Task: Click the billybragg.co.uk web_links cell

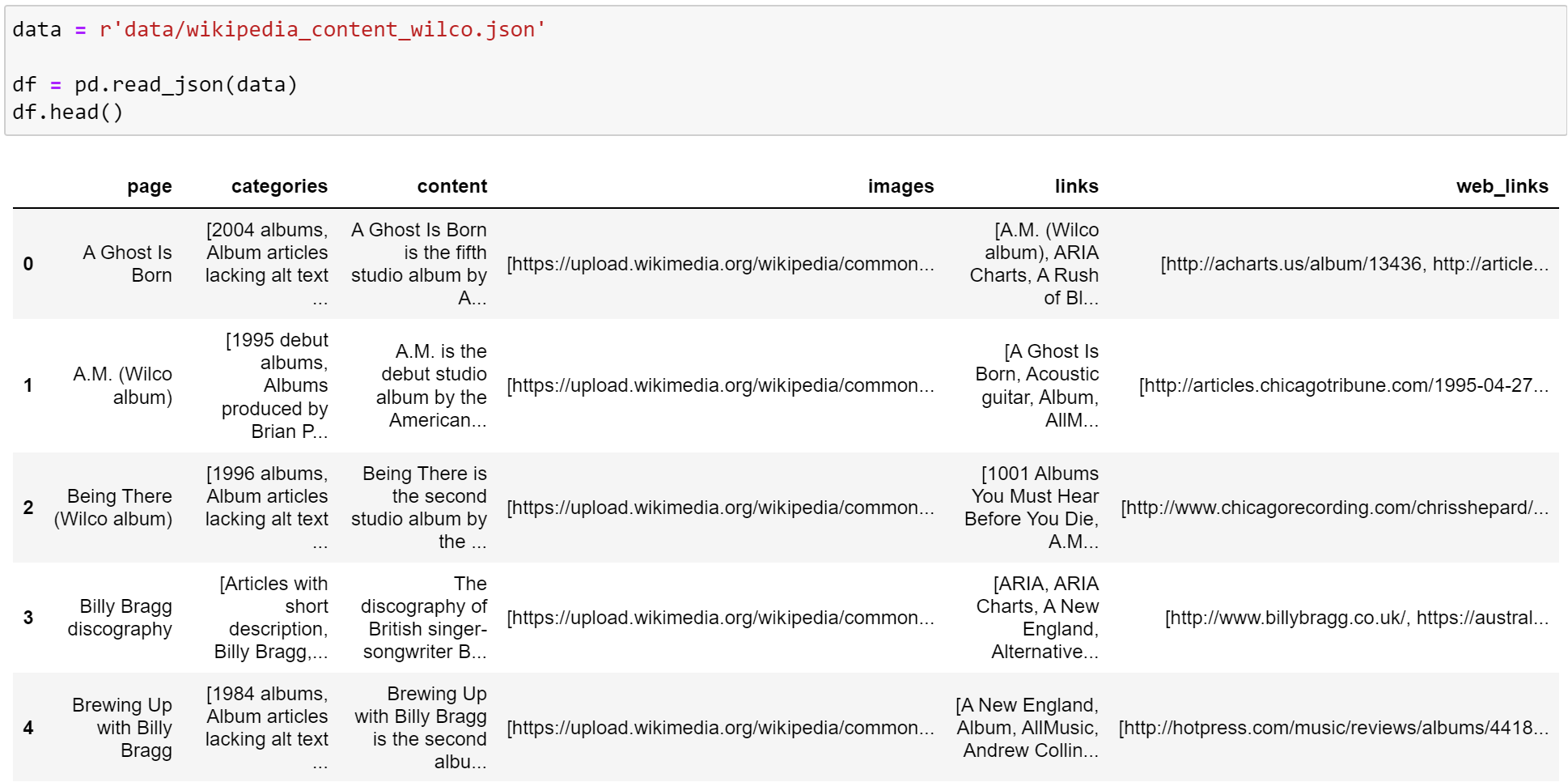Action: 1357,618
